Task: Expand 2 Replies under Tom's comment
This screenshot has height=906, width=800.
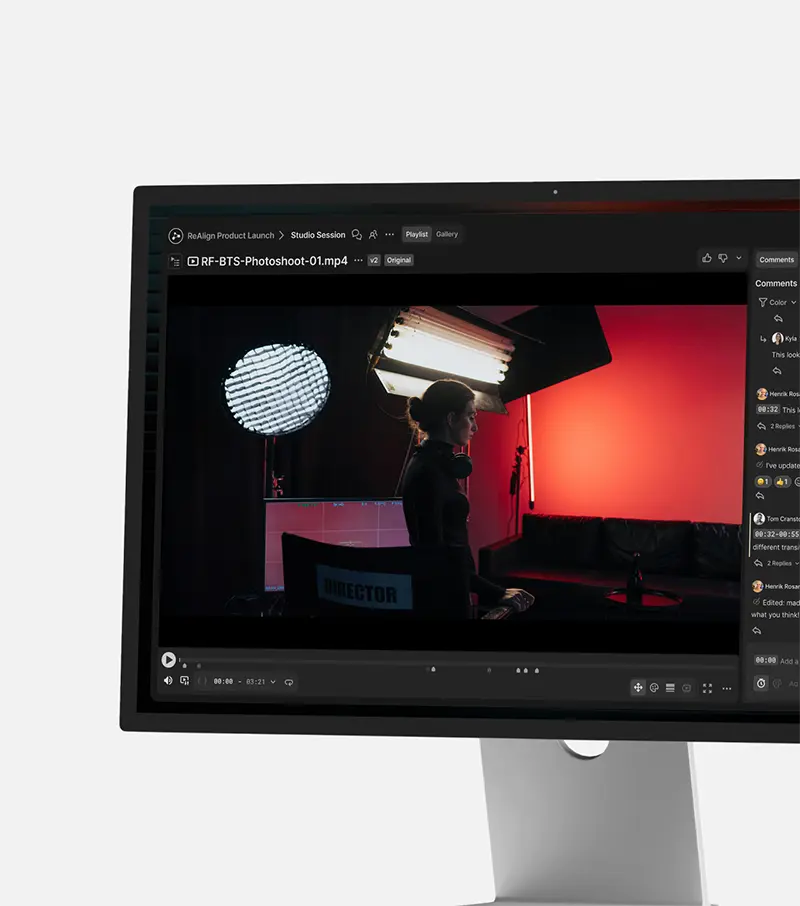Action: 783,563
